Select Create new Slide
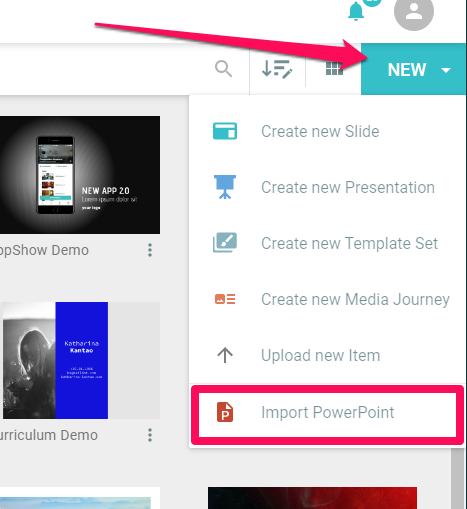The height and width of the screenshot is (509, 467). pyautogui.click(x=327, y=131)
